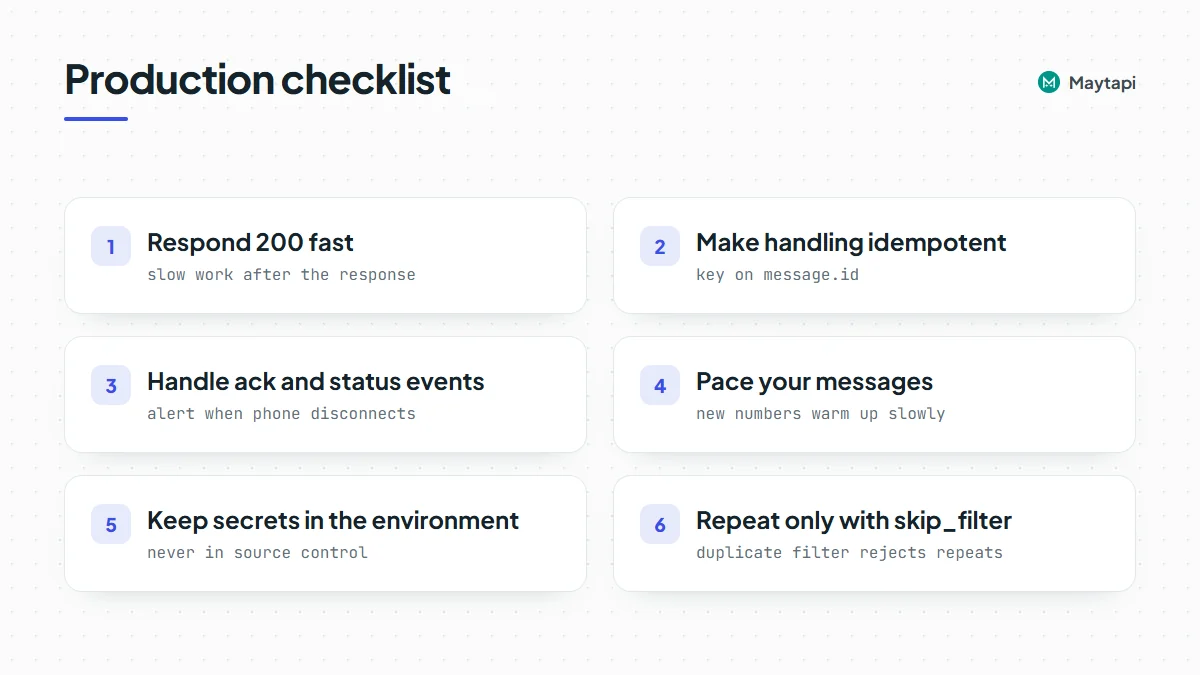The width and height of the screenshot is (1200, 675).
Task: Click 'Repeat only with skip_filter' title
Action: click(x=854, y=521)
